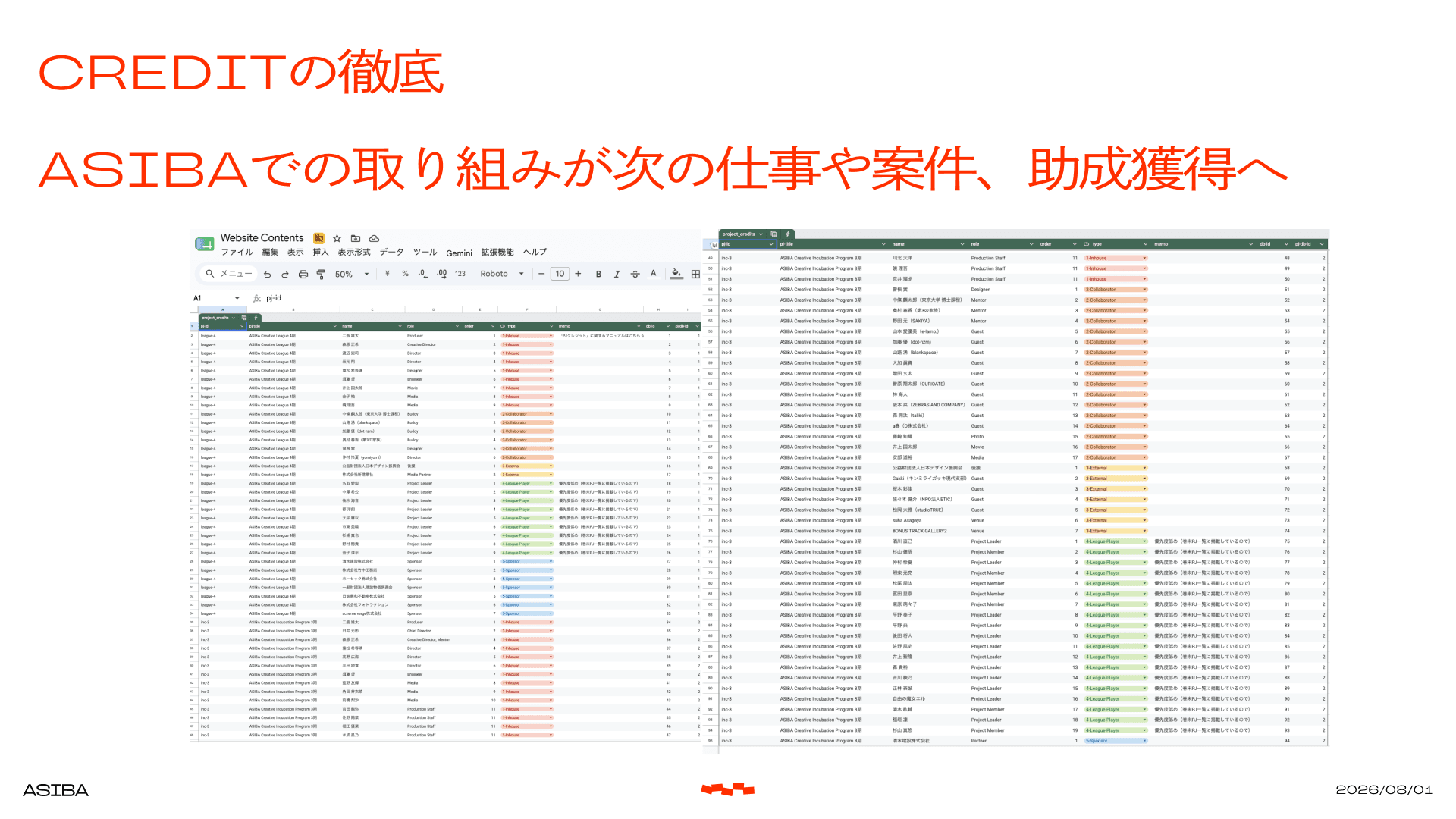Move document using the folder icon
1456x819 pixels.
(356, 238)
